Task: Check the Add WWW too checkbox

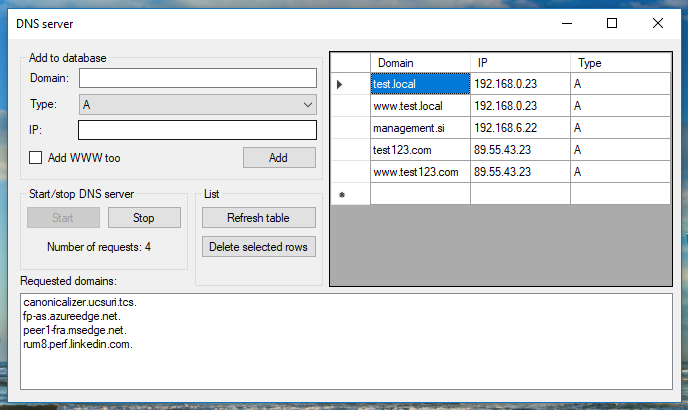Action: (x=36, y=158)
